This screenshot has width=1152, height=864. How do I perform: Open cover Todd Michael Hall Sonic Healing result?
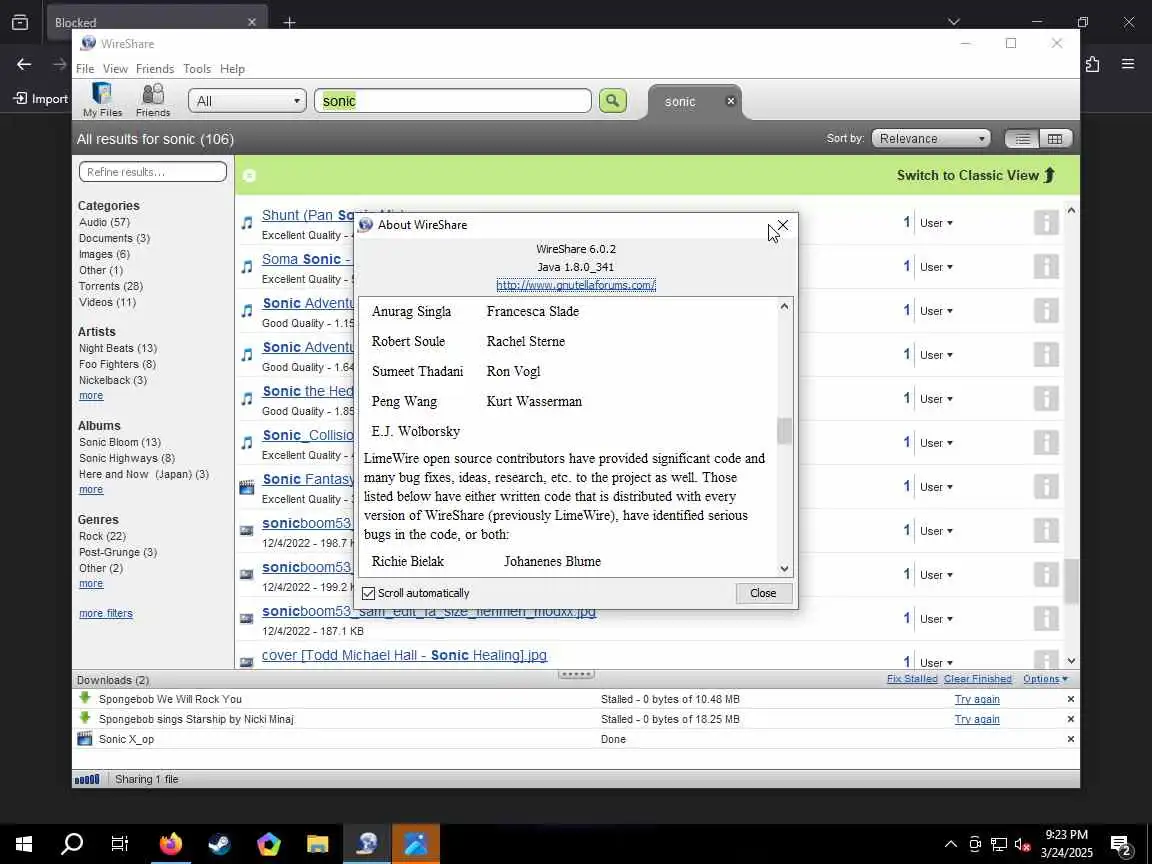pos(404,655)
